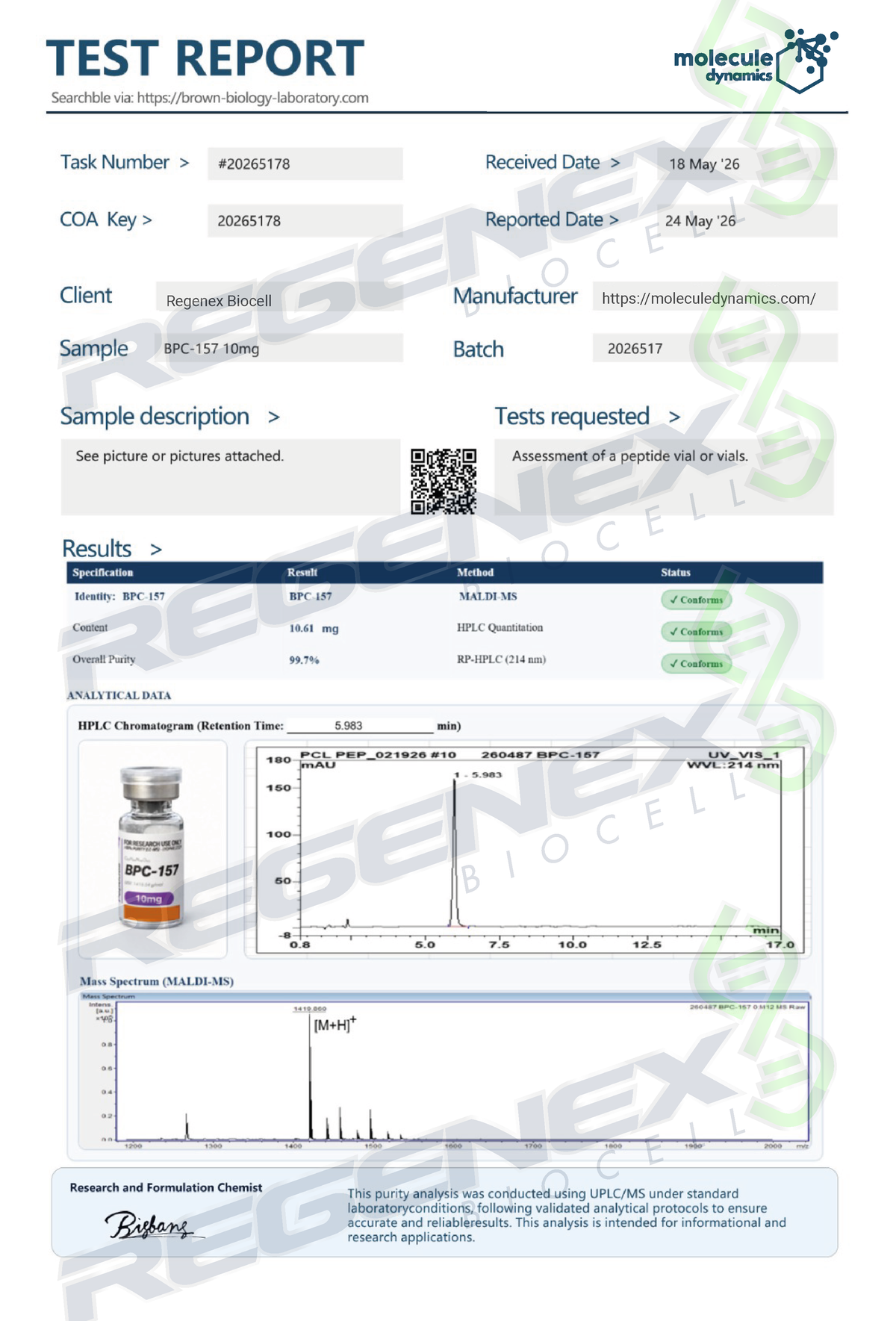The image size is (896, 1321).
Task: Click the Sample description heading
Action: (155, 416)
